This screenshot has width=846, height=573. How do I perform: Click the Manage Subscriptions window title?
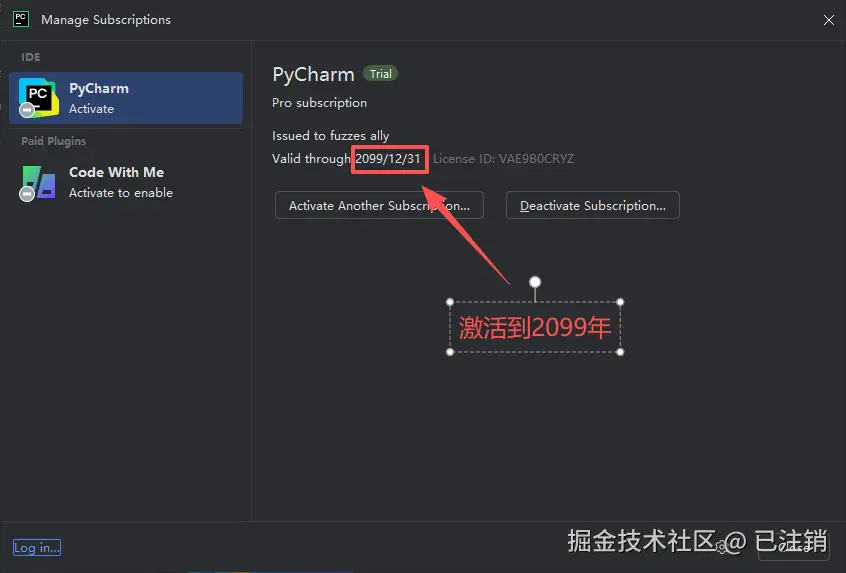[x=106, y=19]
